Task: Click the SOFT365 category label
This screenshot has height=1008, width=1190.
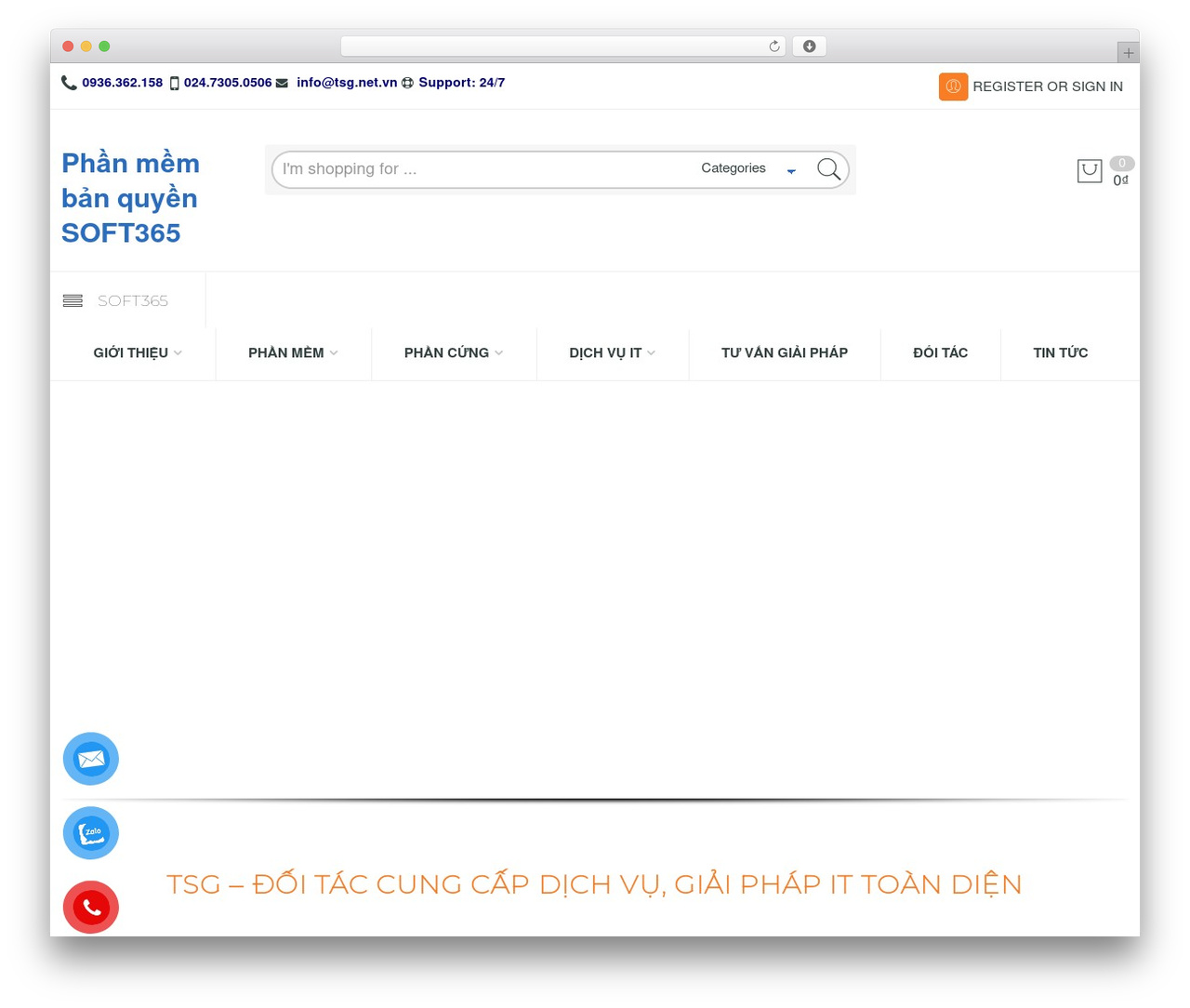Action: (133, 300)
